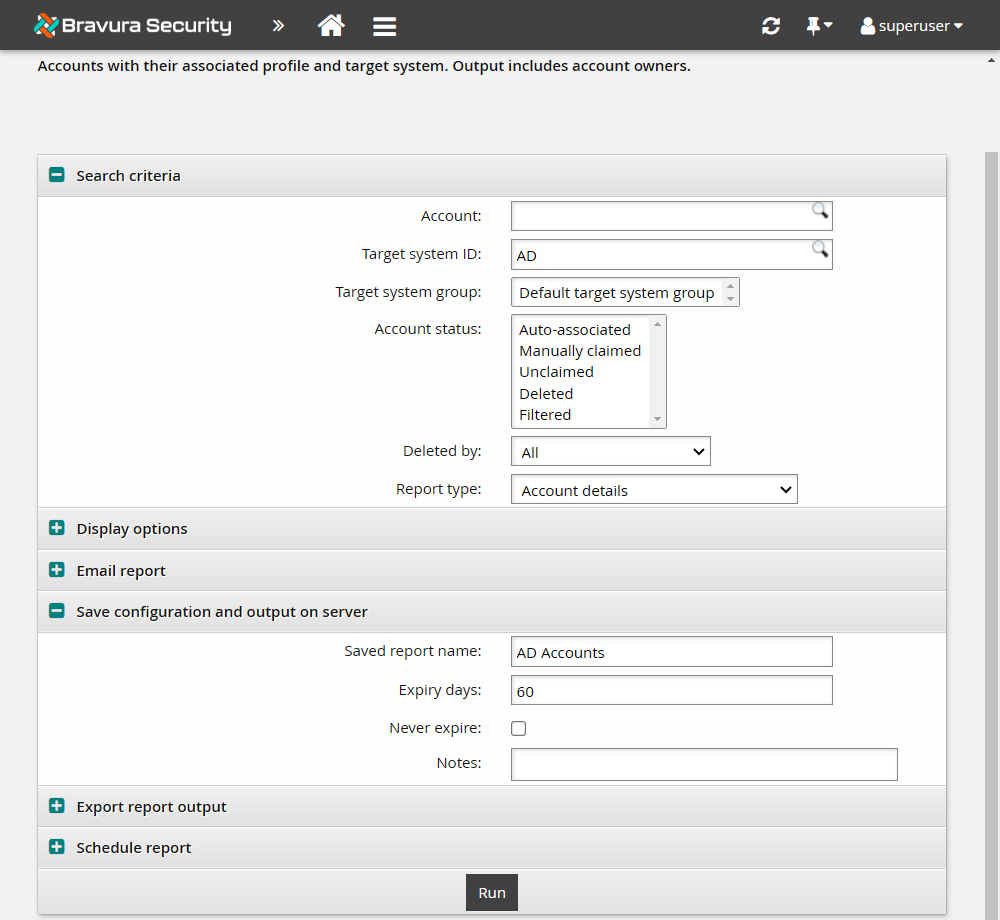
Task: Select Unclaimed in the Account status list
Action: click(556, 371)
